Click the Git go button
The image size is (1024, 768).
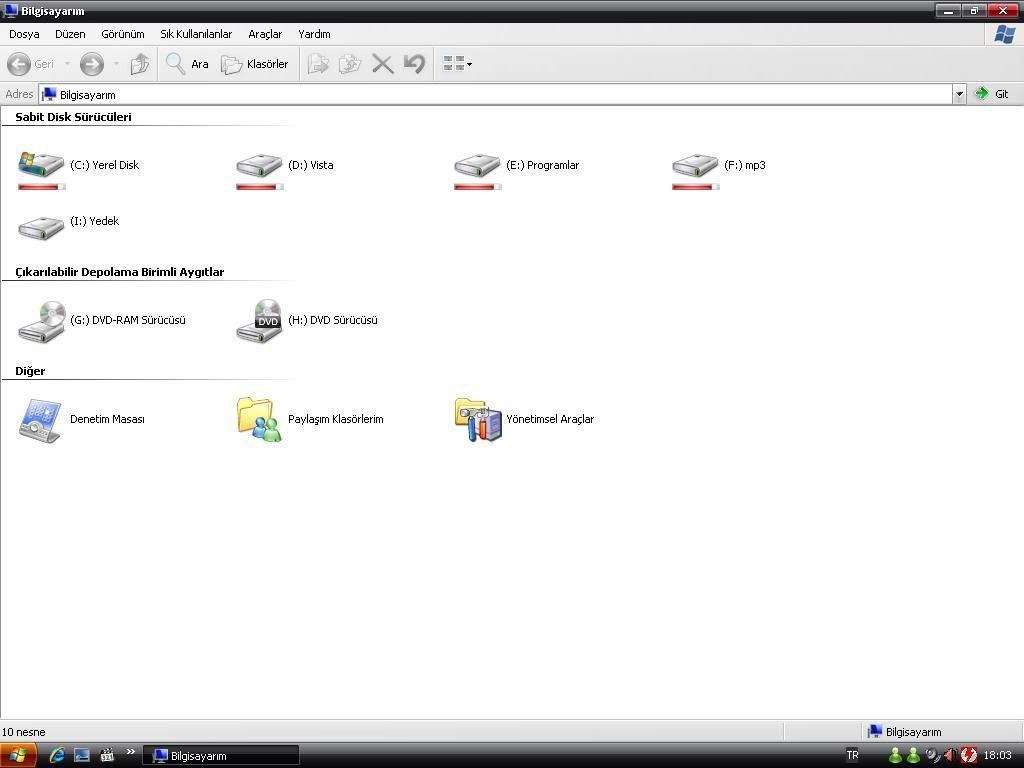991,94
